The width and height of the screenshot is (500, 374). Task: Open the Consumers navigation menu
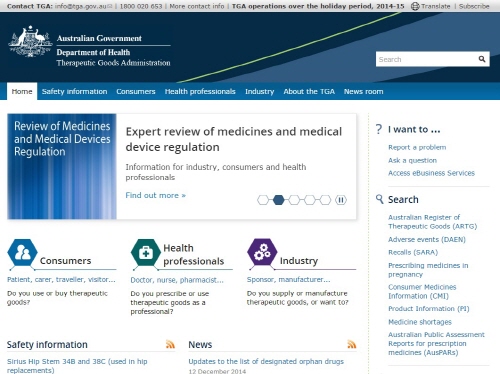click(x=136, y=91)
